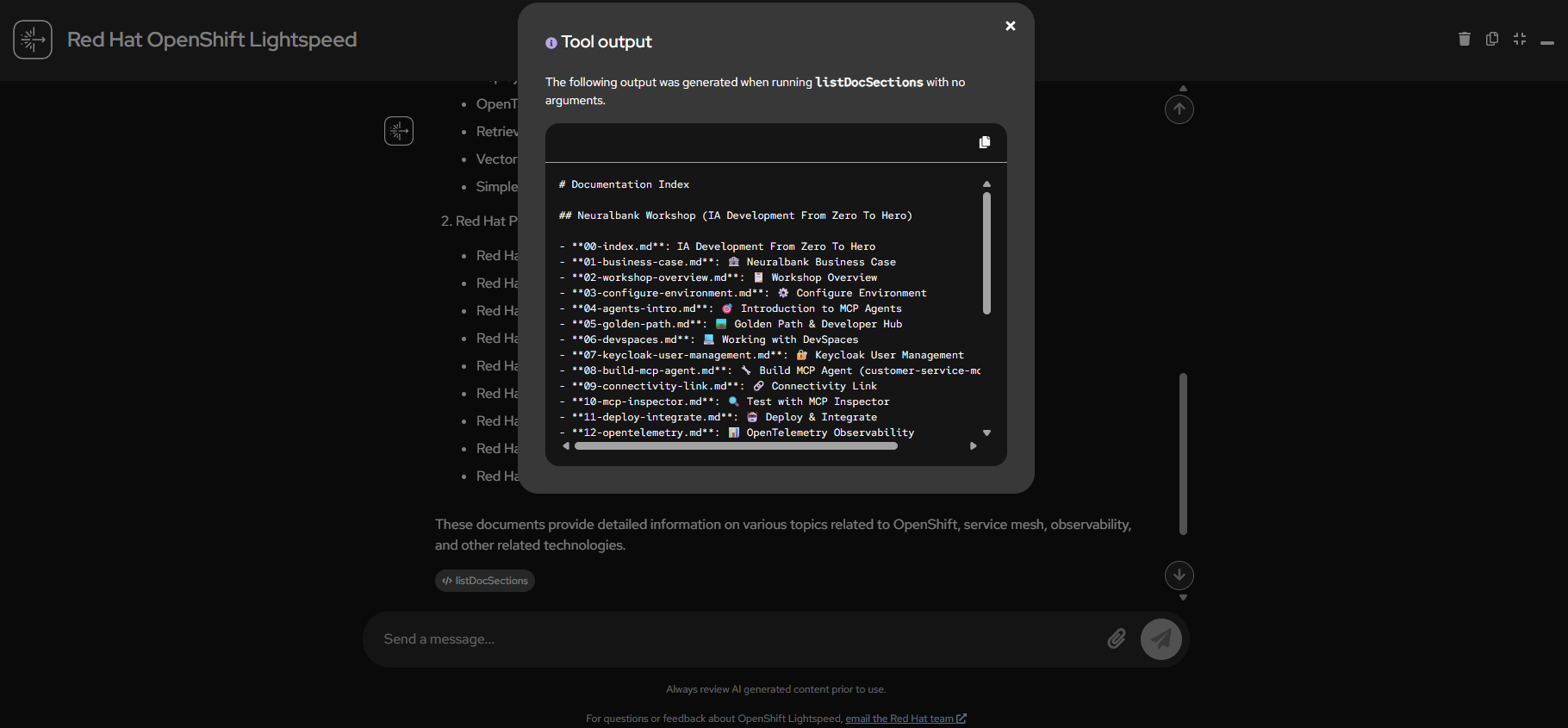Click the 08-build-mcp-agent.md line
The width and height of the screenshot is (1568, 728).
tap(769, 370)
